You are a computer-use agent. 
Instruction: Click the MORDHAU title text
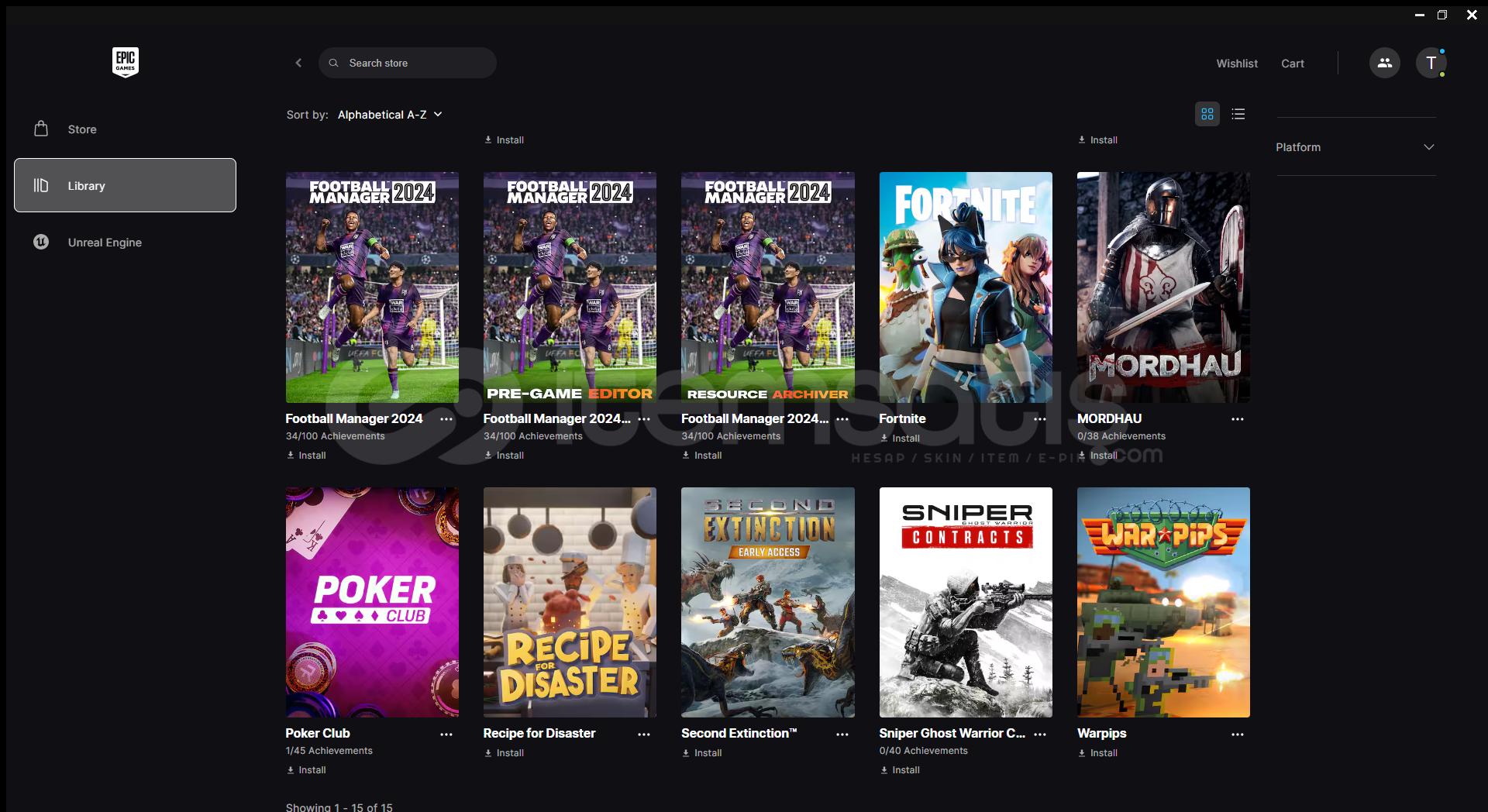(1109, 418)
